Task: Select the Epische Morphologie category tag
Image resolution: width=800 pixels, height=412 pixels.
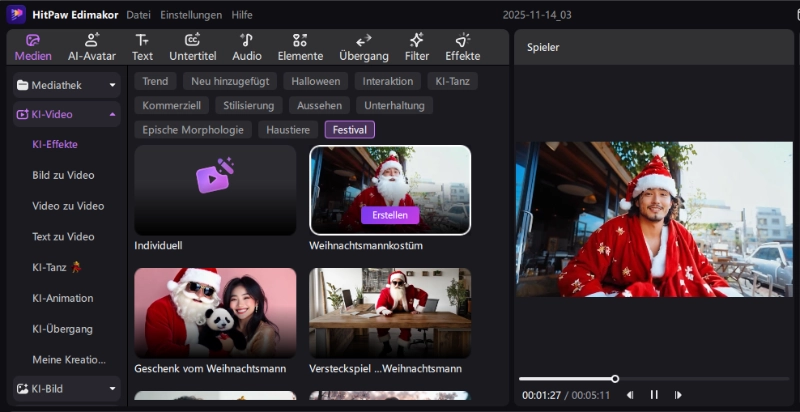Action: click(193, 130)
